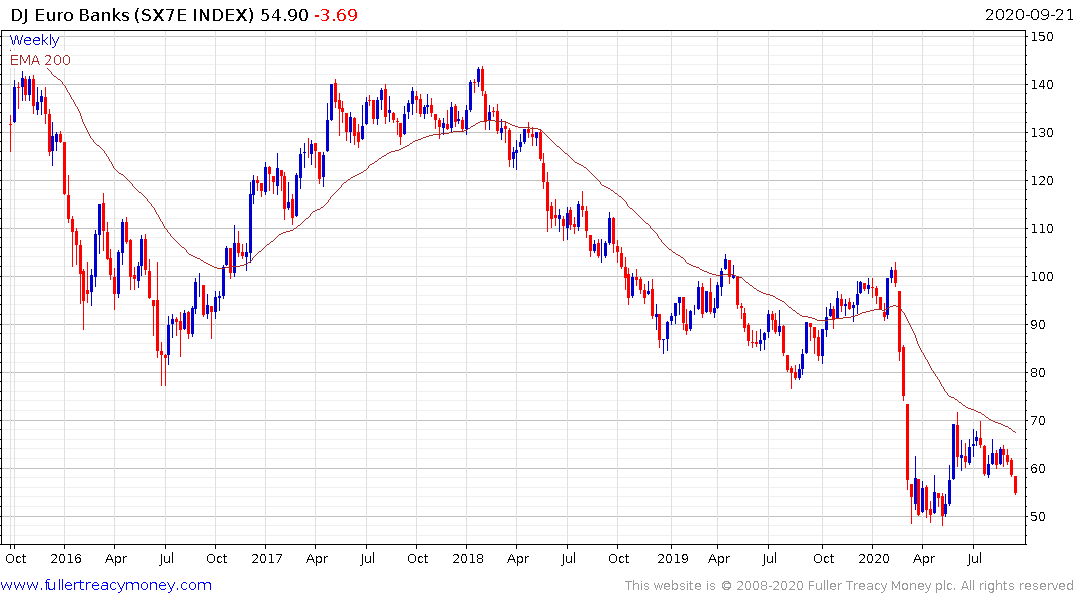Click the 2016 year label on time axis
Viewport: 1075px width, 600px height.
[66, 558]
